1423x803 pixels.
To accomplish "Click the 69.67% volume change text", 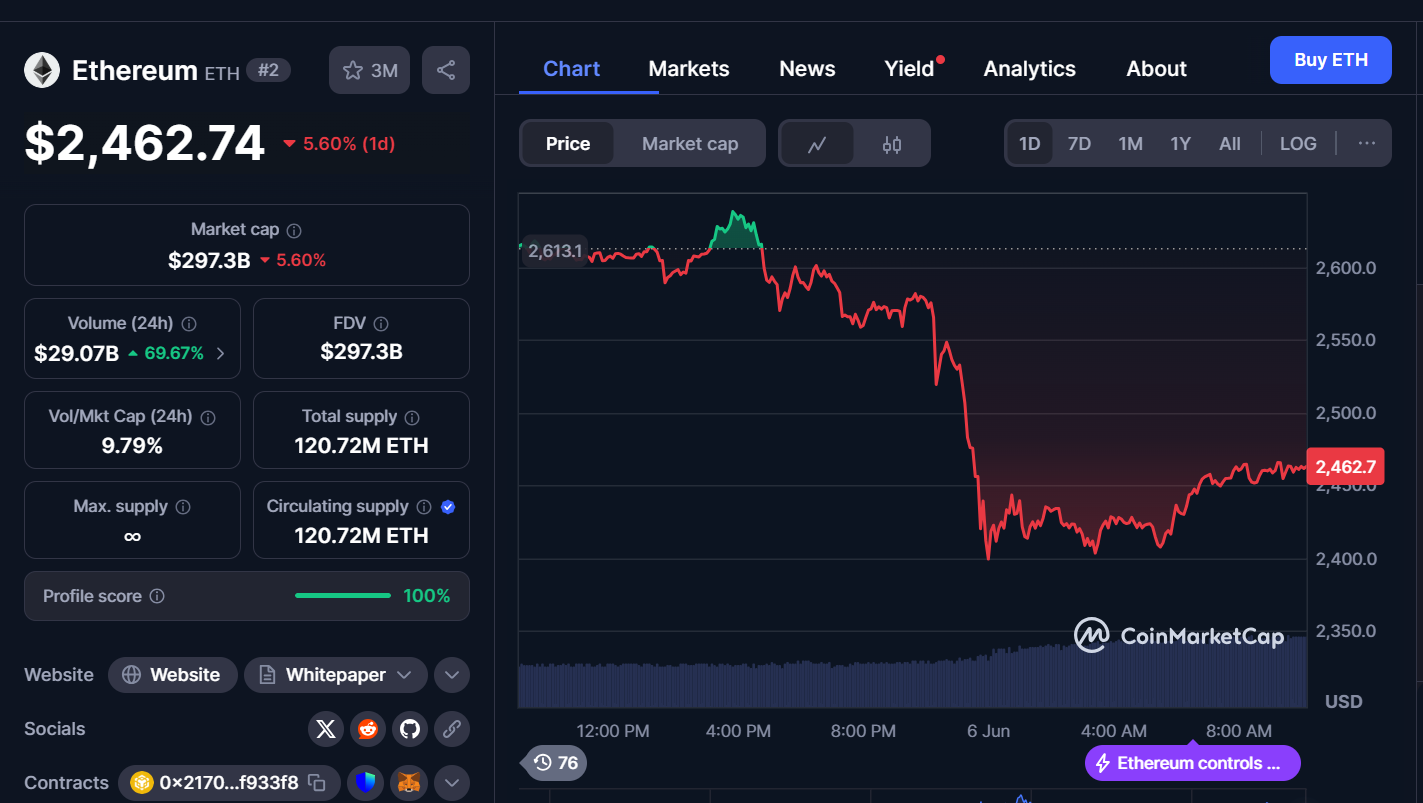I will click(x=174, y=353).
